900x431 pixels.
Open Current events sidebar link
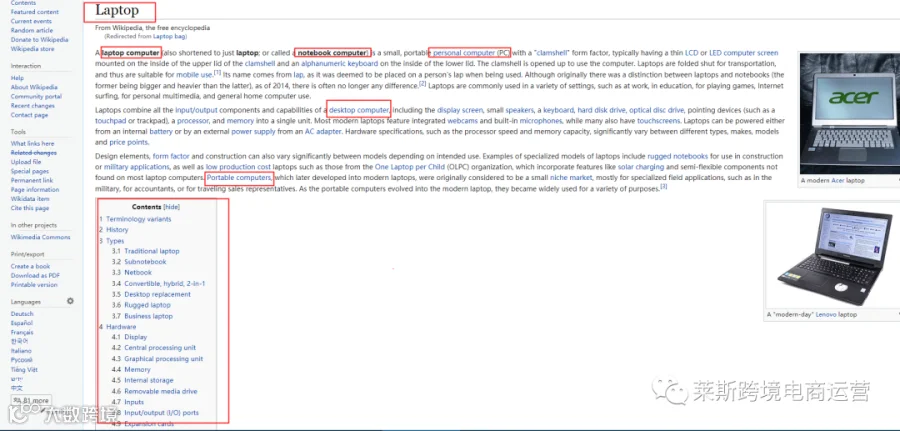31,21
